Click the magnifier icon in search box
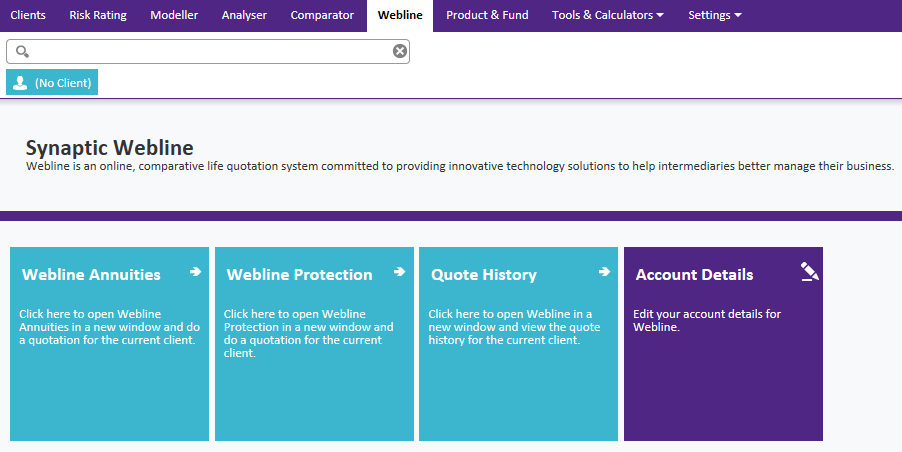Image resolution: width=902 pixels, height=452 pixels. [22, 52]
